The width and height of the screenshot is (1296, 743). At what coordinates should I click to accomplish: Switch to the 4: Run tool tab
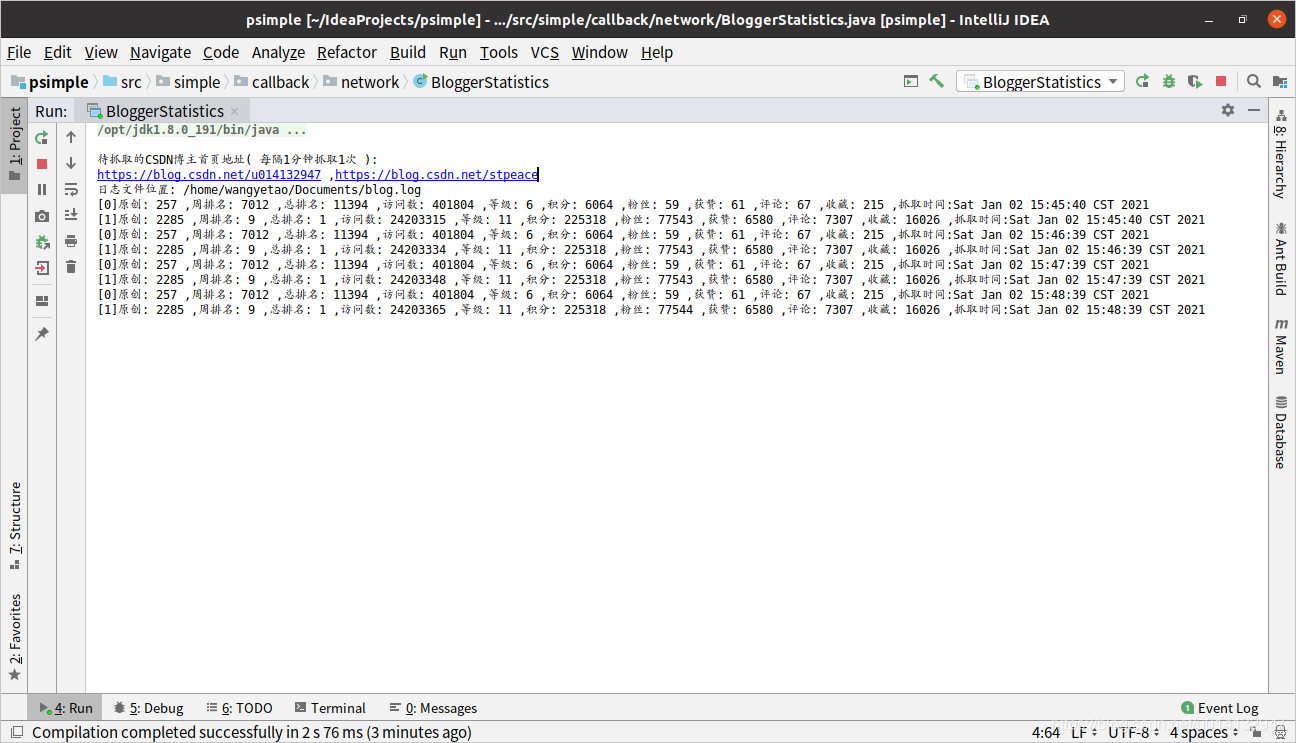point(66,708)
